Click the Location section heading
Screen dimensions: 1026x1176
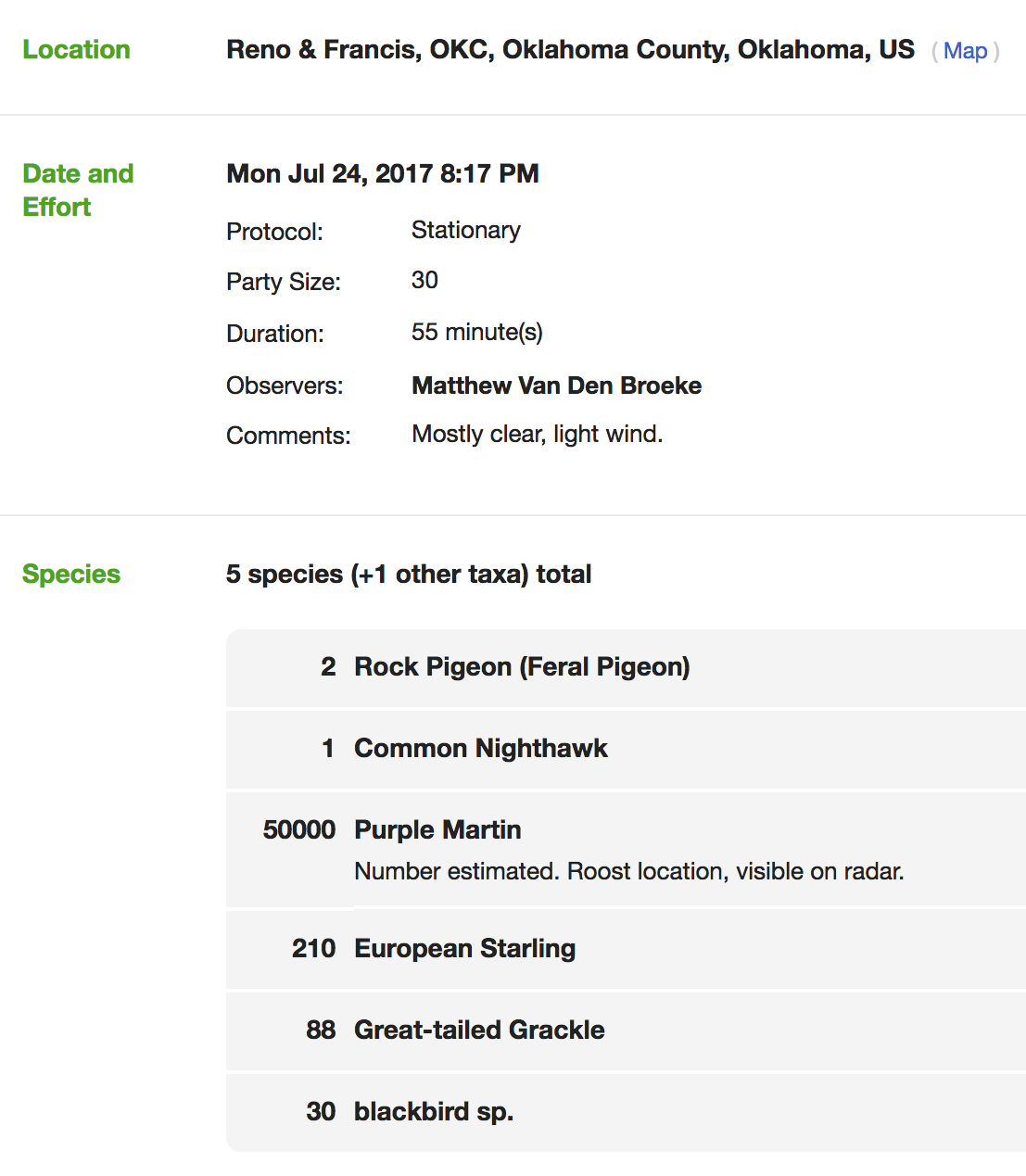pos(76,49)
